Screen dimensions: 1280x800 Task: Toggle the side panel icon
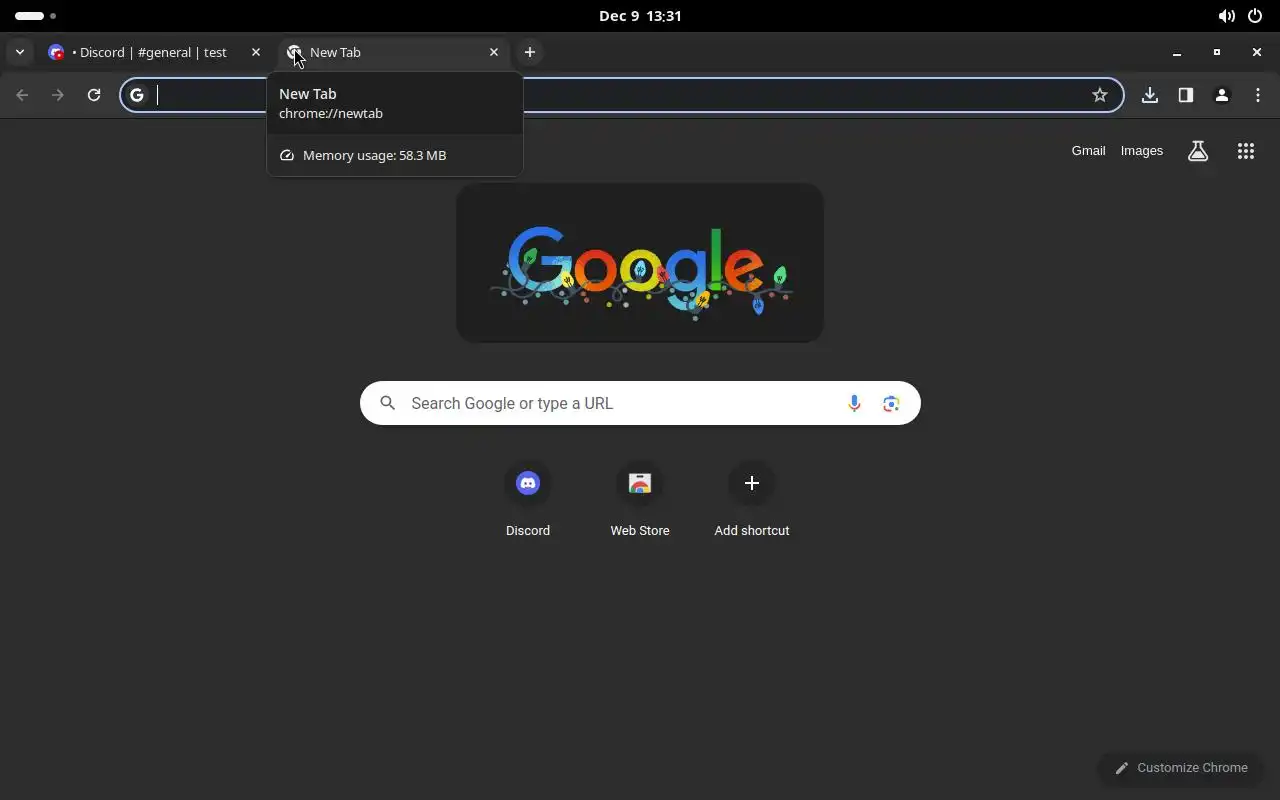point(1186,95)
